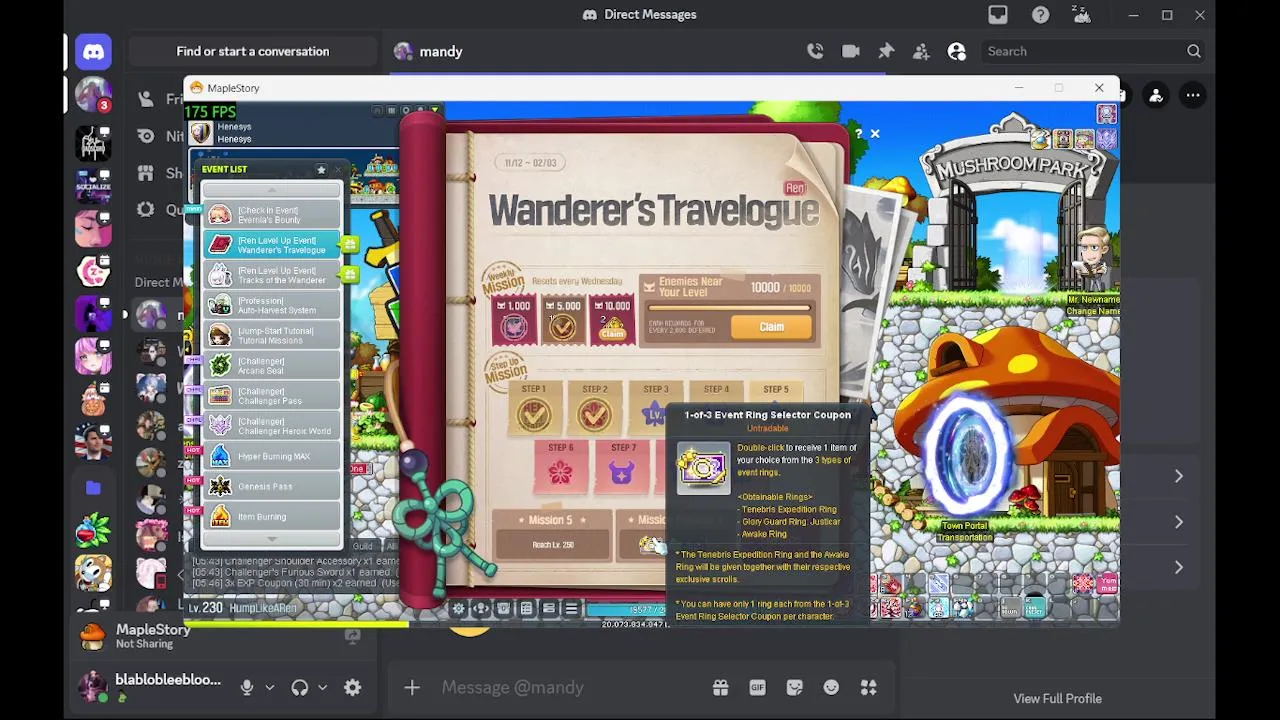Screen dimensions: 1280x720
Task: Open Discord user settings gear
Action: 352,688
